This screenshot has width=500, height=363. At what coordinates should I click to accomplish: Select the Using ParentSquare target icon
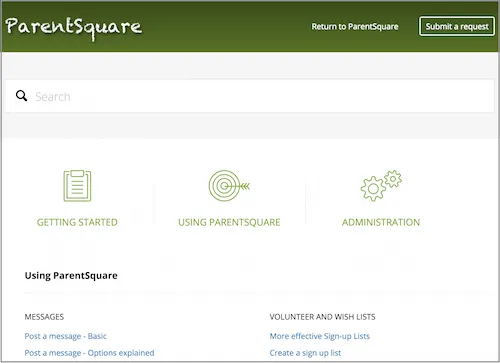229,186
